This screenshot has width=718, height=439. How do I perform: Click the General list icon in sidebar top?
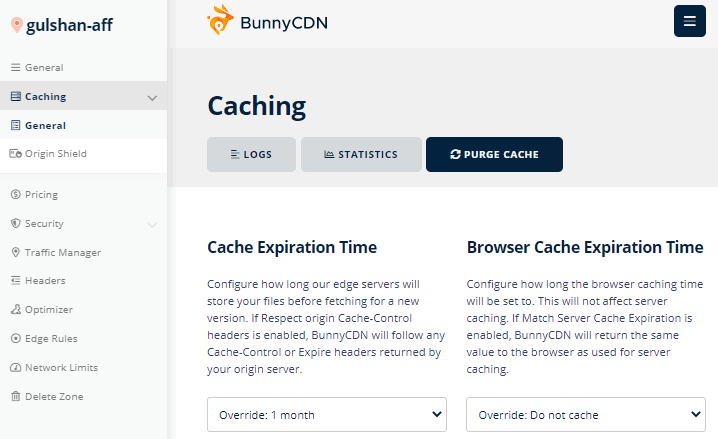16,67
